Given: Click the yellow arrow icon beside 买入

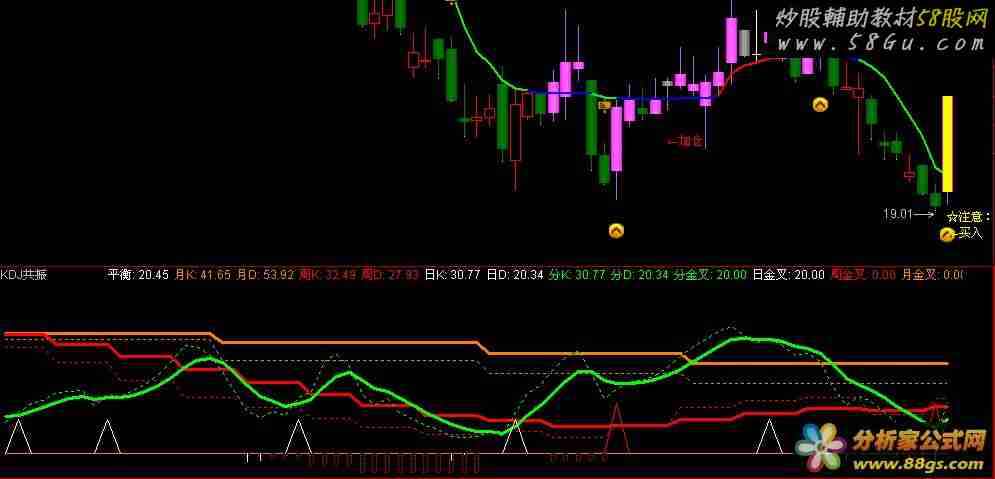Looking at the screenshot, I should click(x=946, y=234).
